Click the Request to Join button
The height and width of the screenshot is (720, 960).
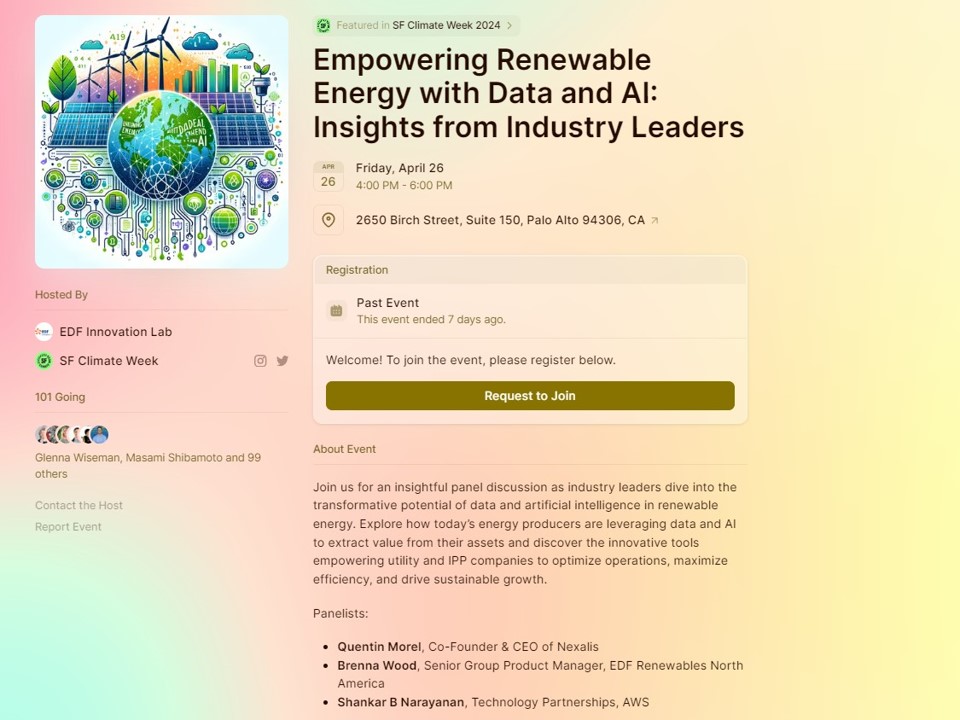coord(529,396)
